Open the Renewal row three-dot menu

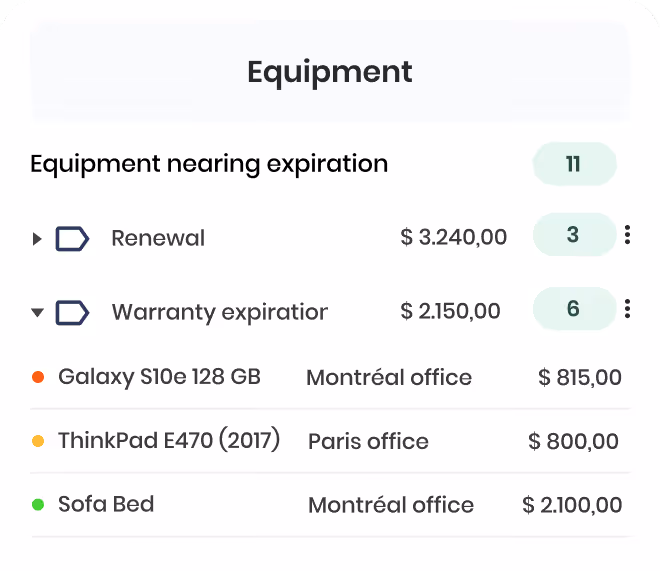627,234
